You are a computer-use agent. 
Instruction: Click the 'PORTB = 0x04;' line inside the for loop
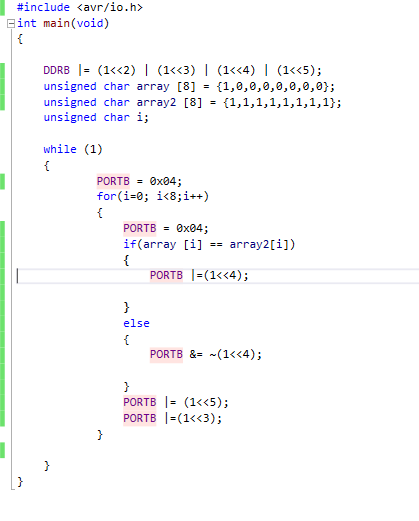pyautogui.click(x=166, y=228)
